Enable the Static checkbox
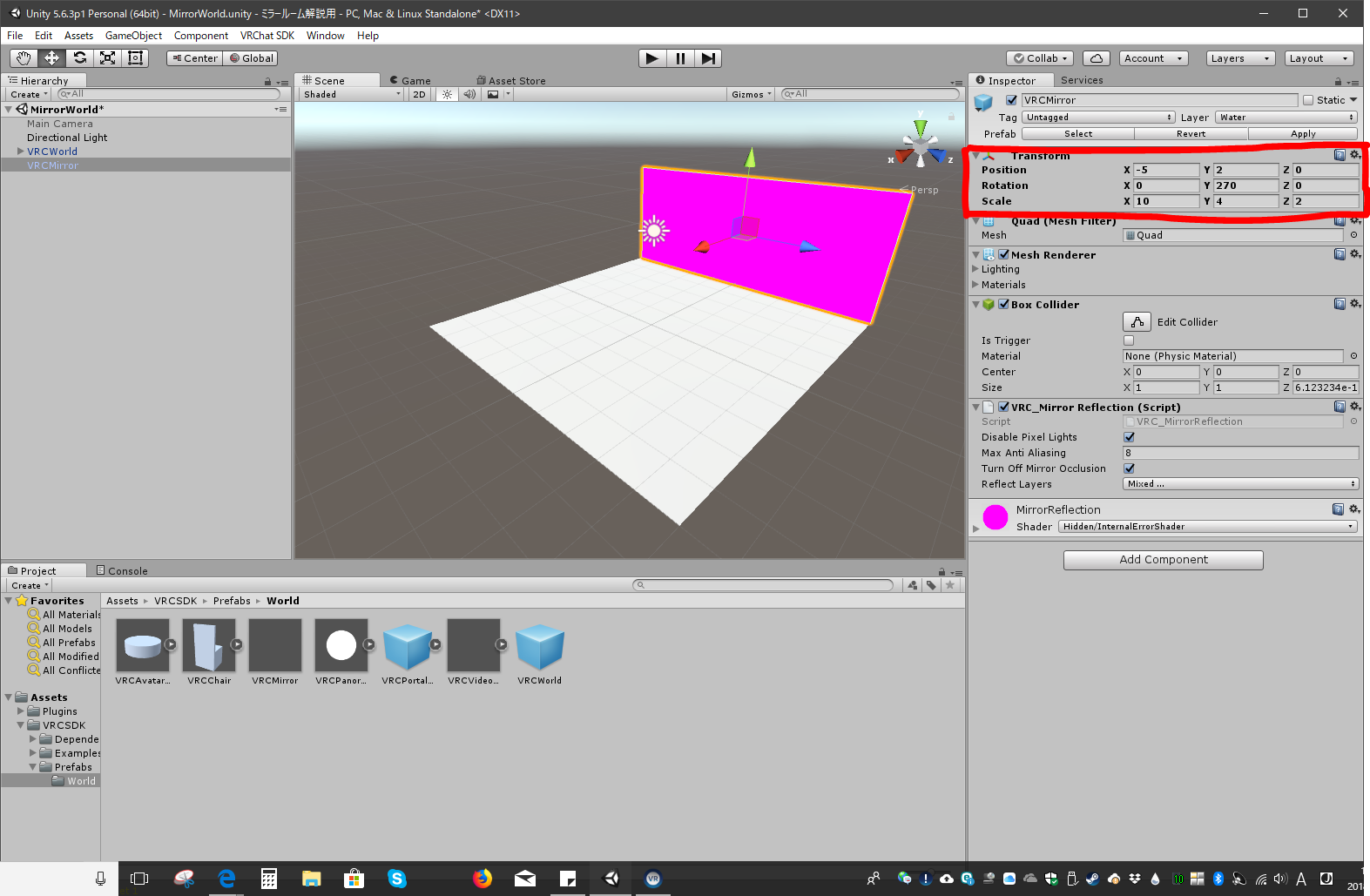This screenshot has width=1370, height=896. click(x=1308, y=100)
